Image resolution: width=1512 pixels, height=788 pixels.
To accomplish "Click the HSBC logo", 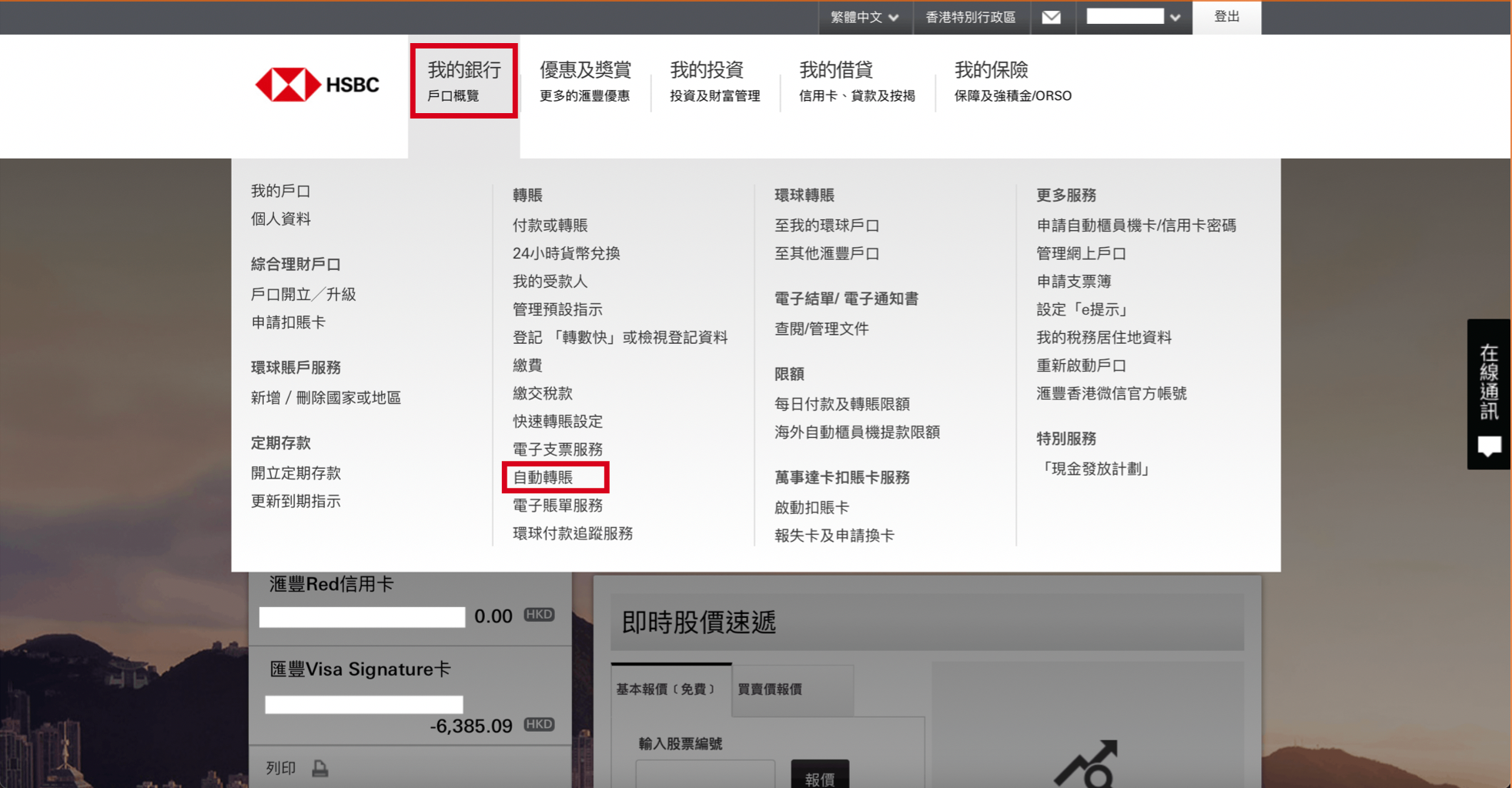I will (317, 85).
